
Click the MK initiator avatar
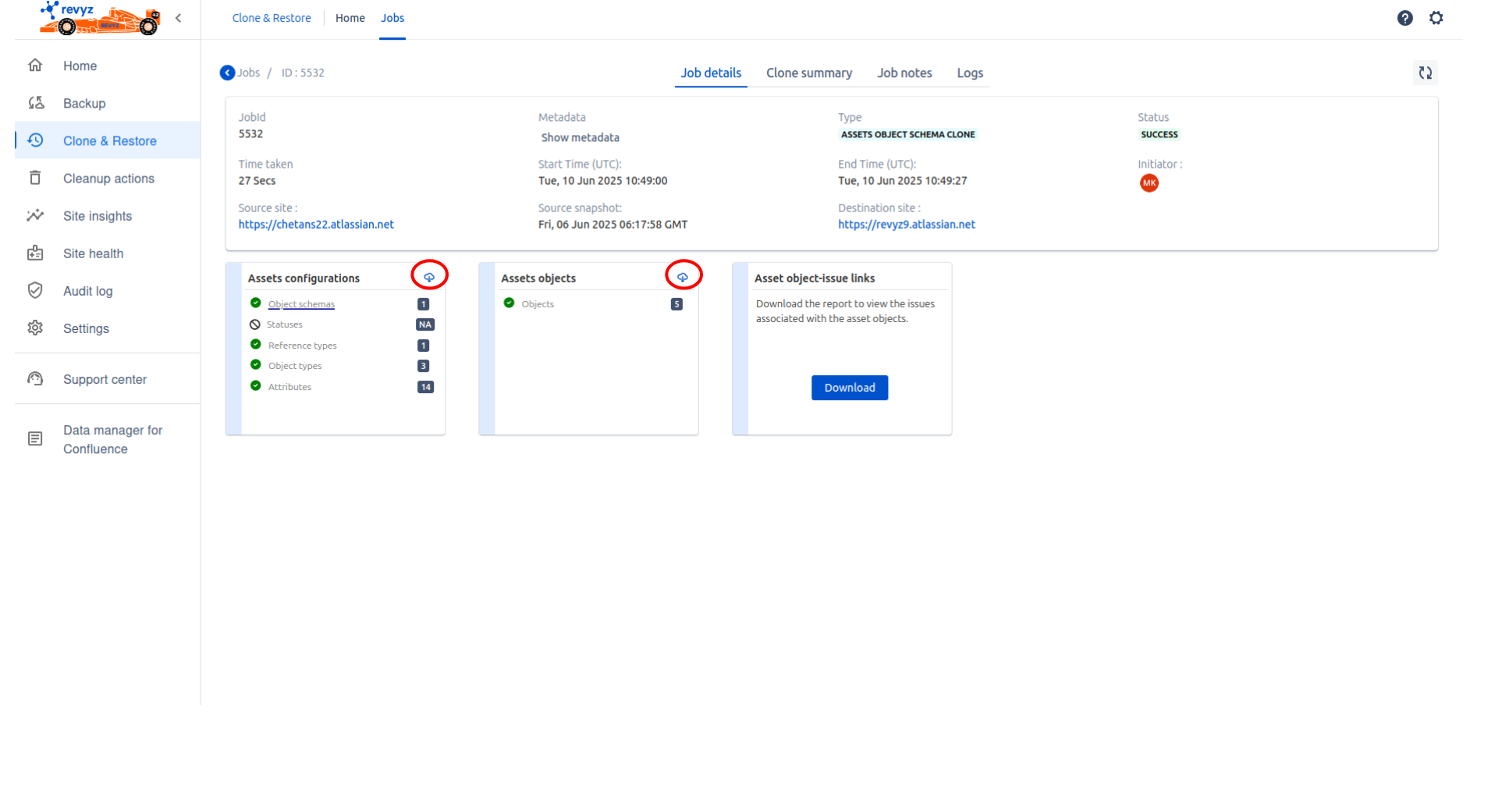(x=1149, y=183)
